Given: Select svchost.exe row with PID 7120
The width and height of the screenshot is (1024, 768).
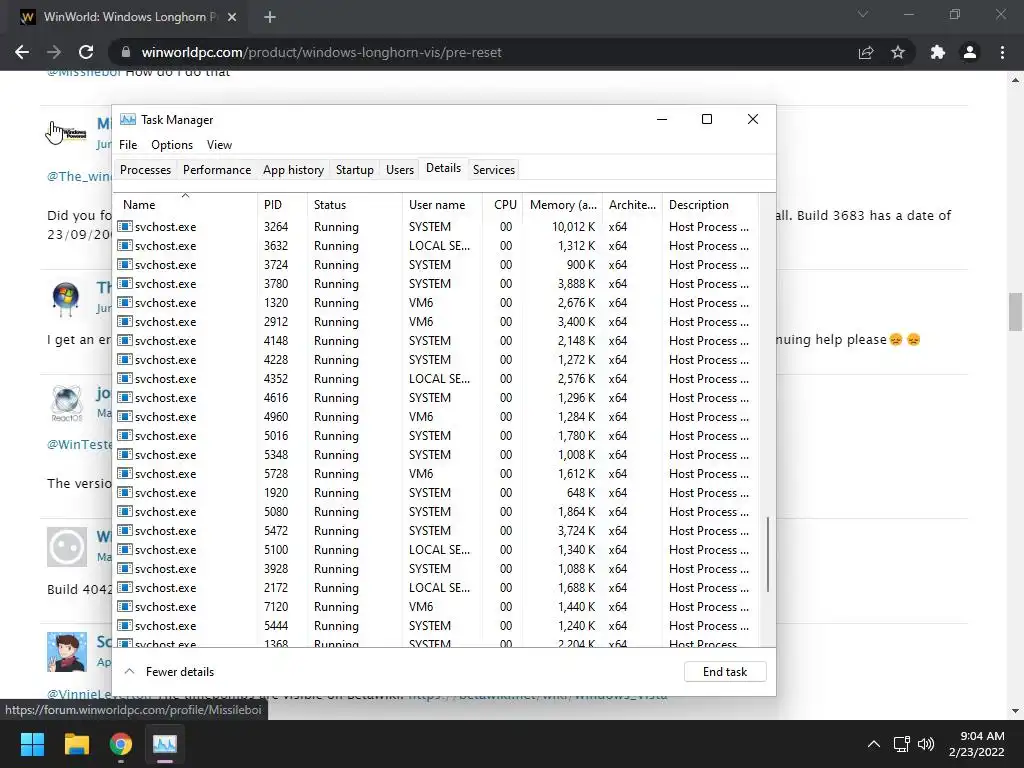Looking at the screenshot, I should 436,607.
